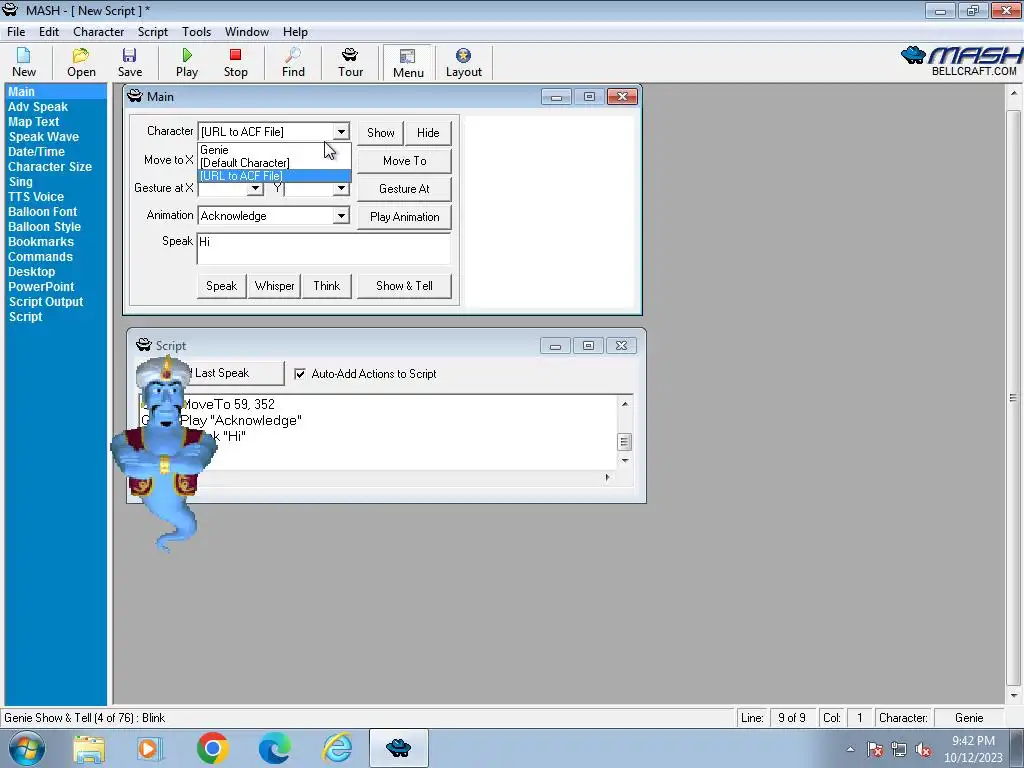Expand the Animation Acknowledge dropdown
The image size is (1024, 768).
click(341, 216)
